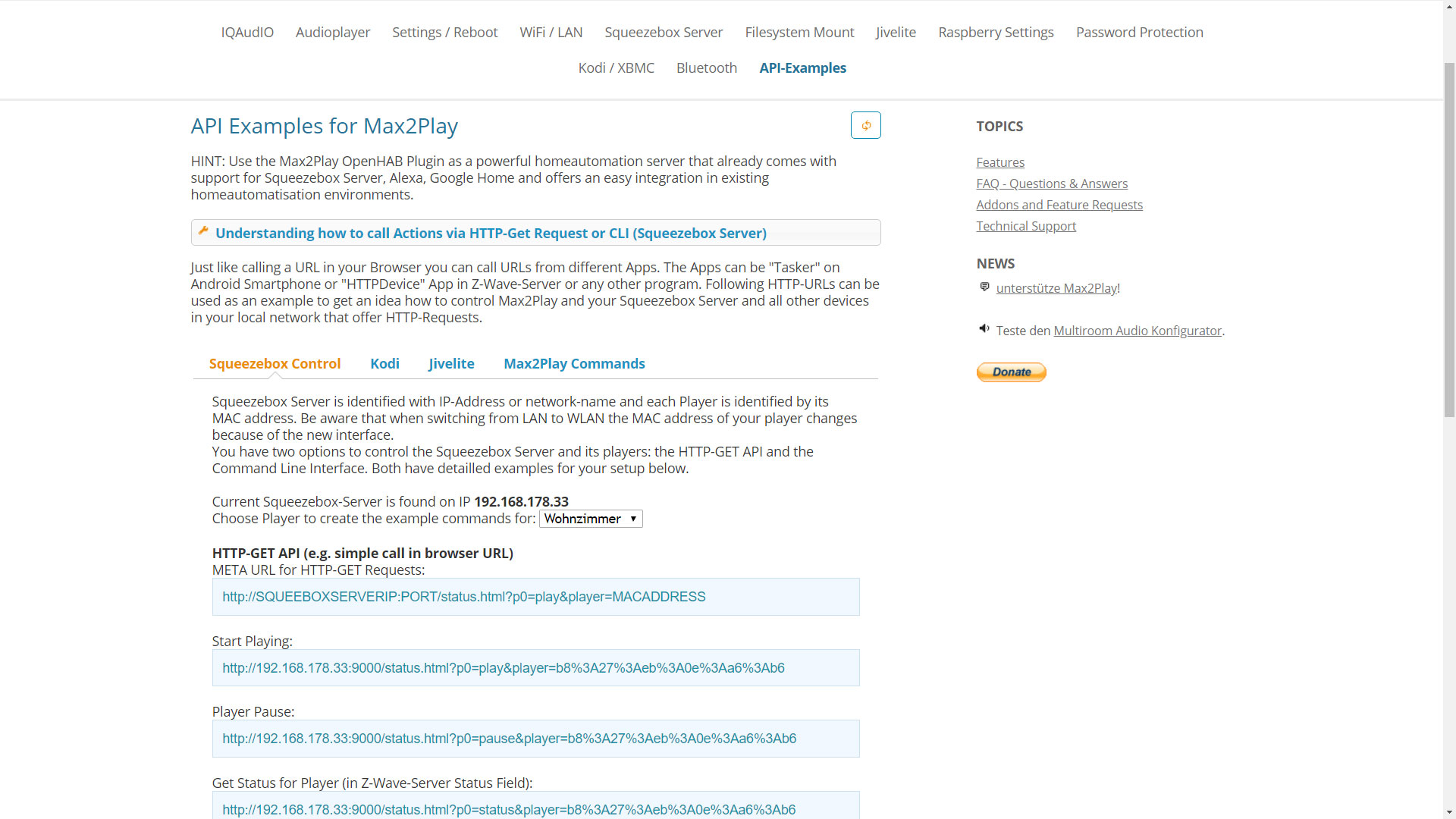Navigate to Filesystem Mount

[x=799, y=32]
